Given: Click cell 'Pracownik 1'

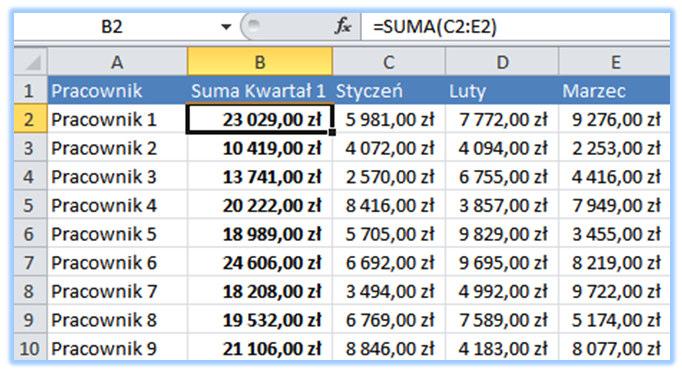Looking at the screenshot, I should [117, 119].
